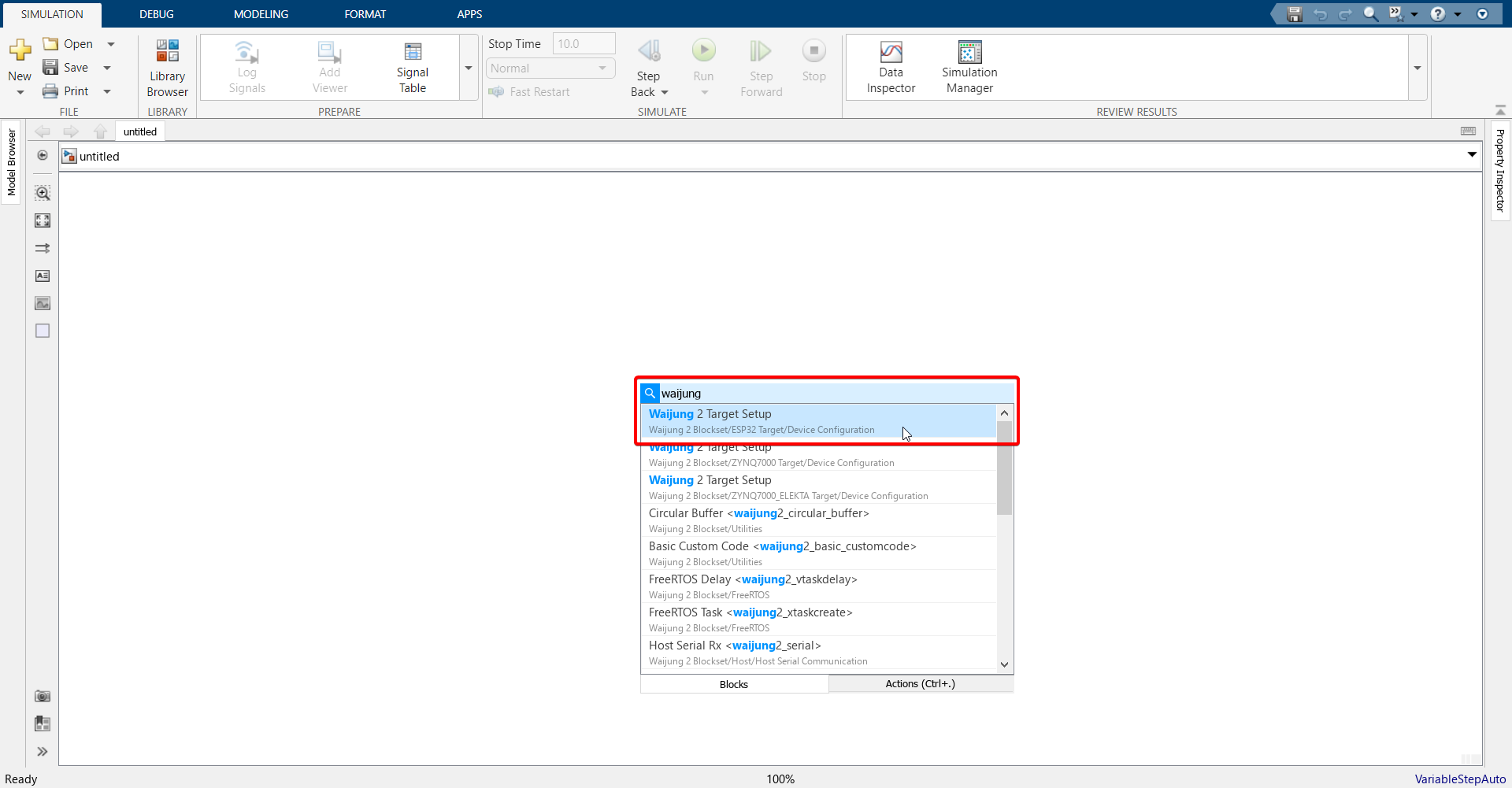Expand the left palette chevrons
The height and width of the screenshot is (788, 1512).
[x=43, y=752]
